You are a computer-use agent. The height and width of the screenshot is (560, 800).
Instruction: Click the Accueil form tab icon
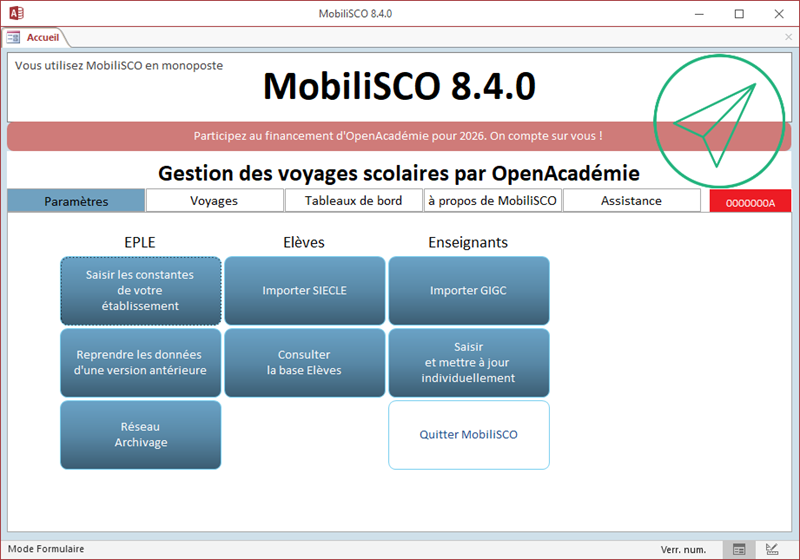[13, 38]
